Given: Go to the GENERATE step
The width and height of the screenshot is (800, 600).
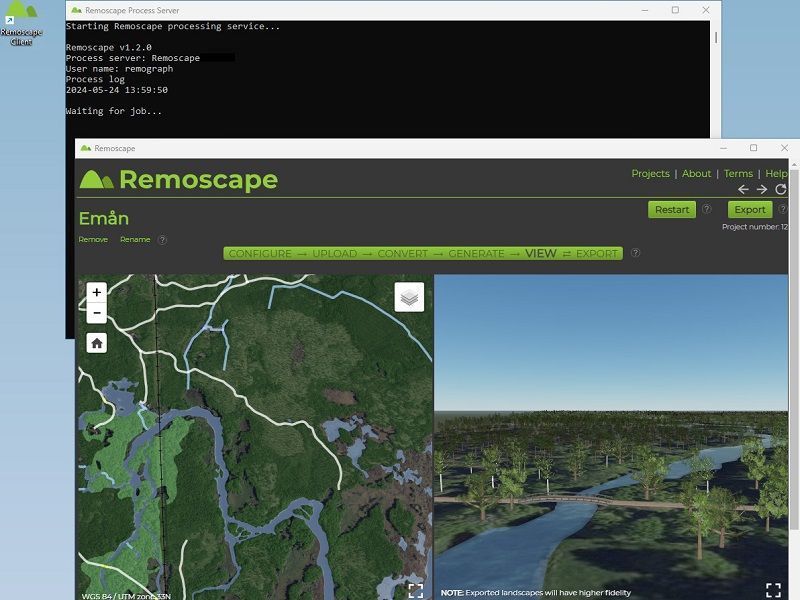Looking at the screenshot, I should pyautogui.click(x=476, y=254).
